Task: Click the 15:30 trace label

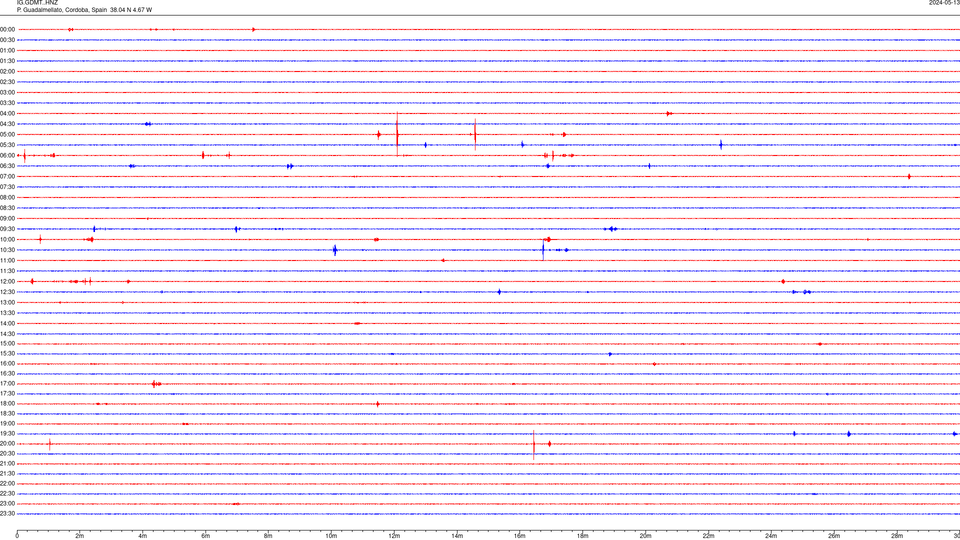Action: click(7, 353)
